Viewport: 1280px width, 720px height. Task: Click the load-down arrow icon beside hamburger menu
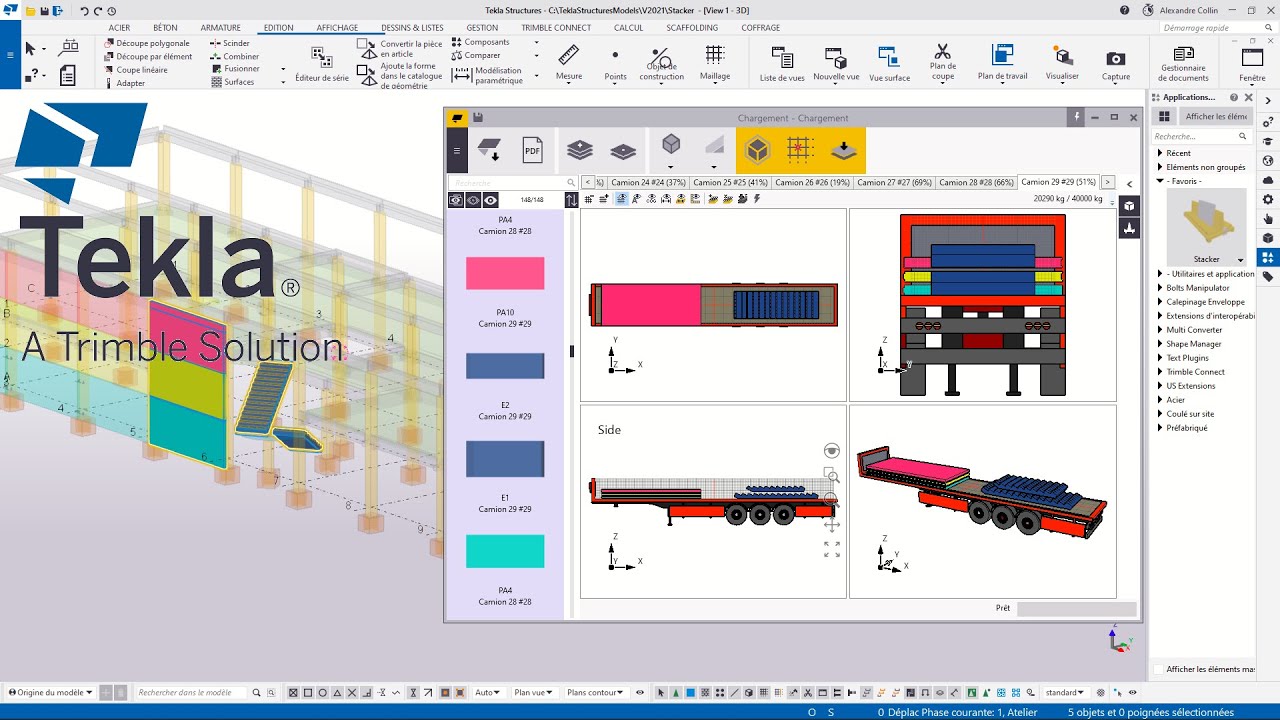click(489, 151)
